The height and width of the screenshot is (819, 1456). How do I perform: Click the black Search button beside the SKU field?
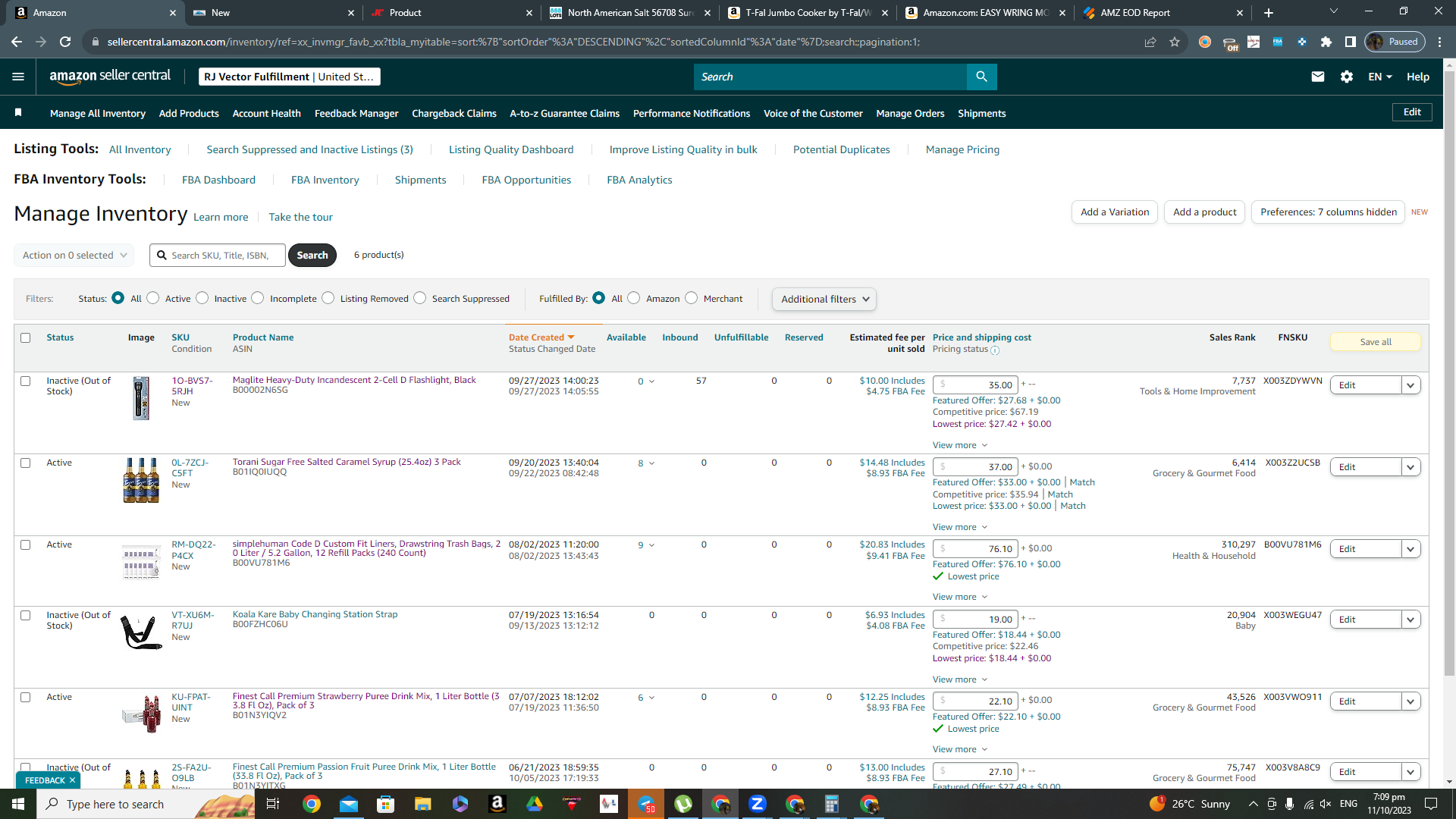click(x=312, y=255)
